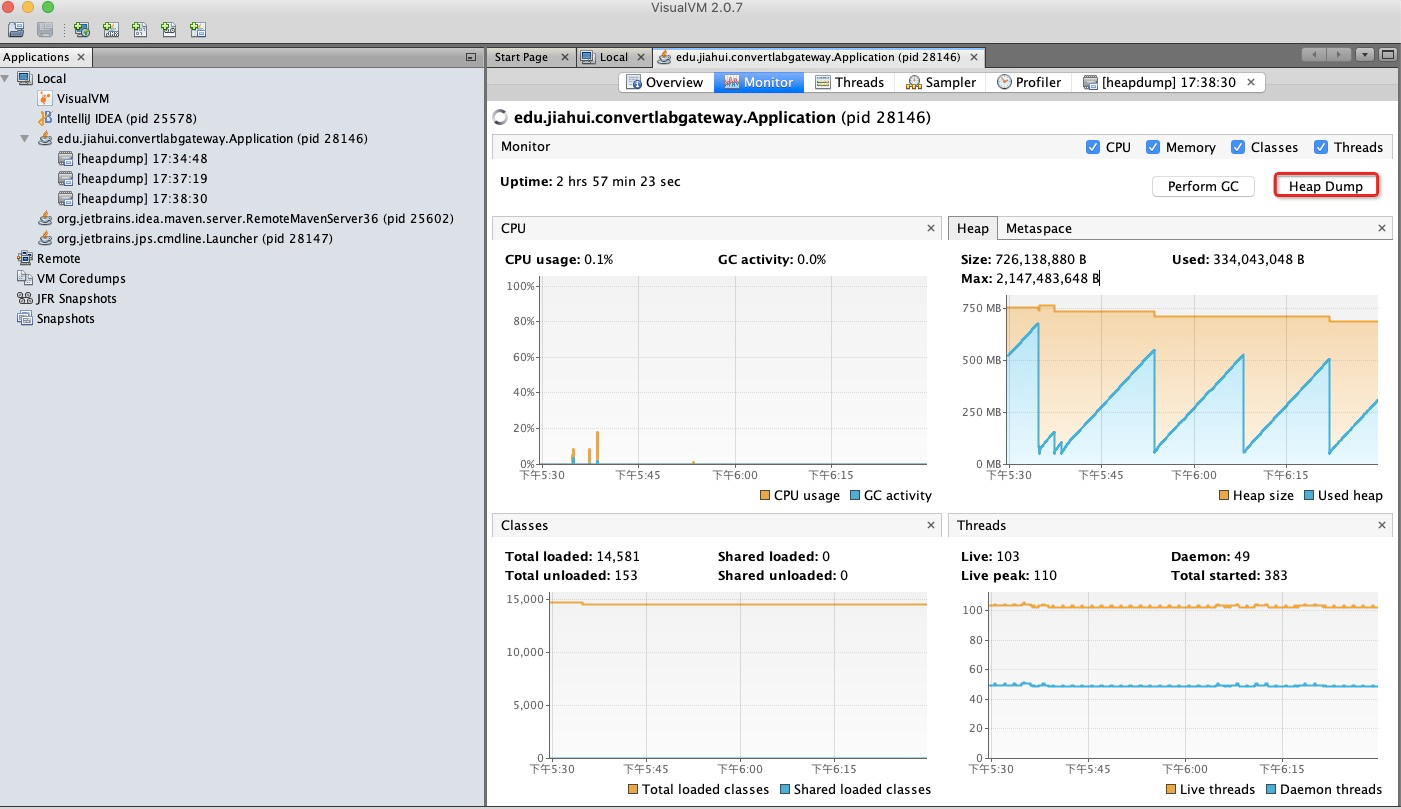Click the Snapshots icon in tree

tap(25, 318)
